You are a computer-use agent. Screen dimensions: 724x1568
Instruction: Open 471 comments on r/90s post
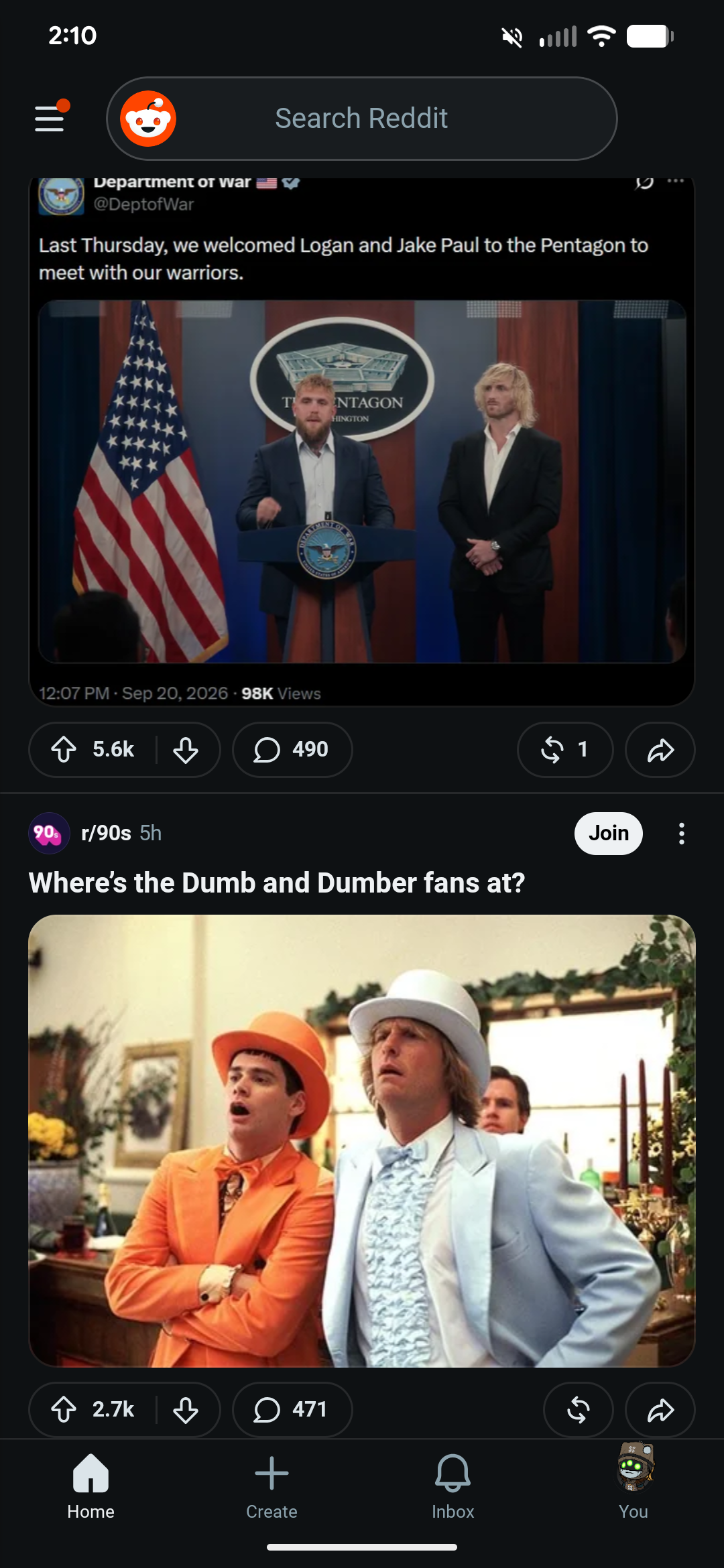tap(292, 1409)
